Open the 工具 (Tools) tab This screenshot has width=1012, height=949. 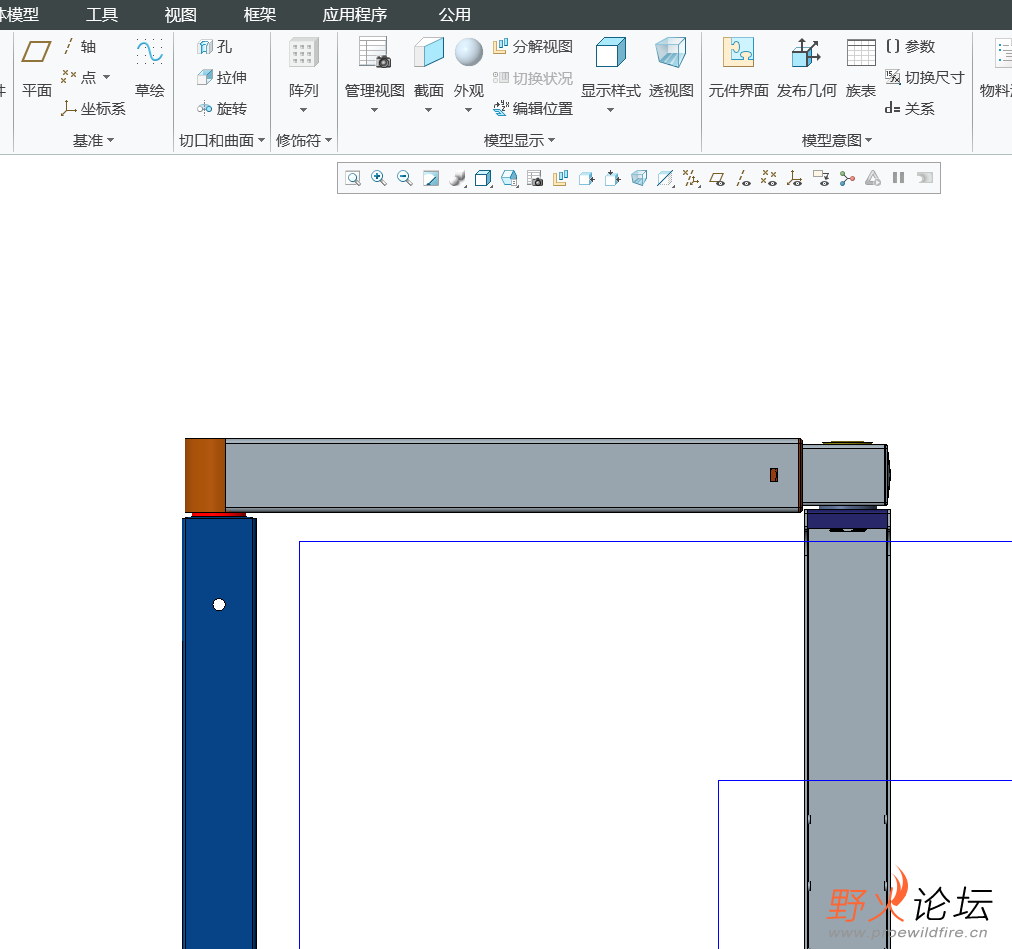click(101, 15)
